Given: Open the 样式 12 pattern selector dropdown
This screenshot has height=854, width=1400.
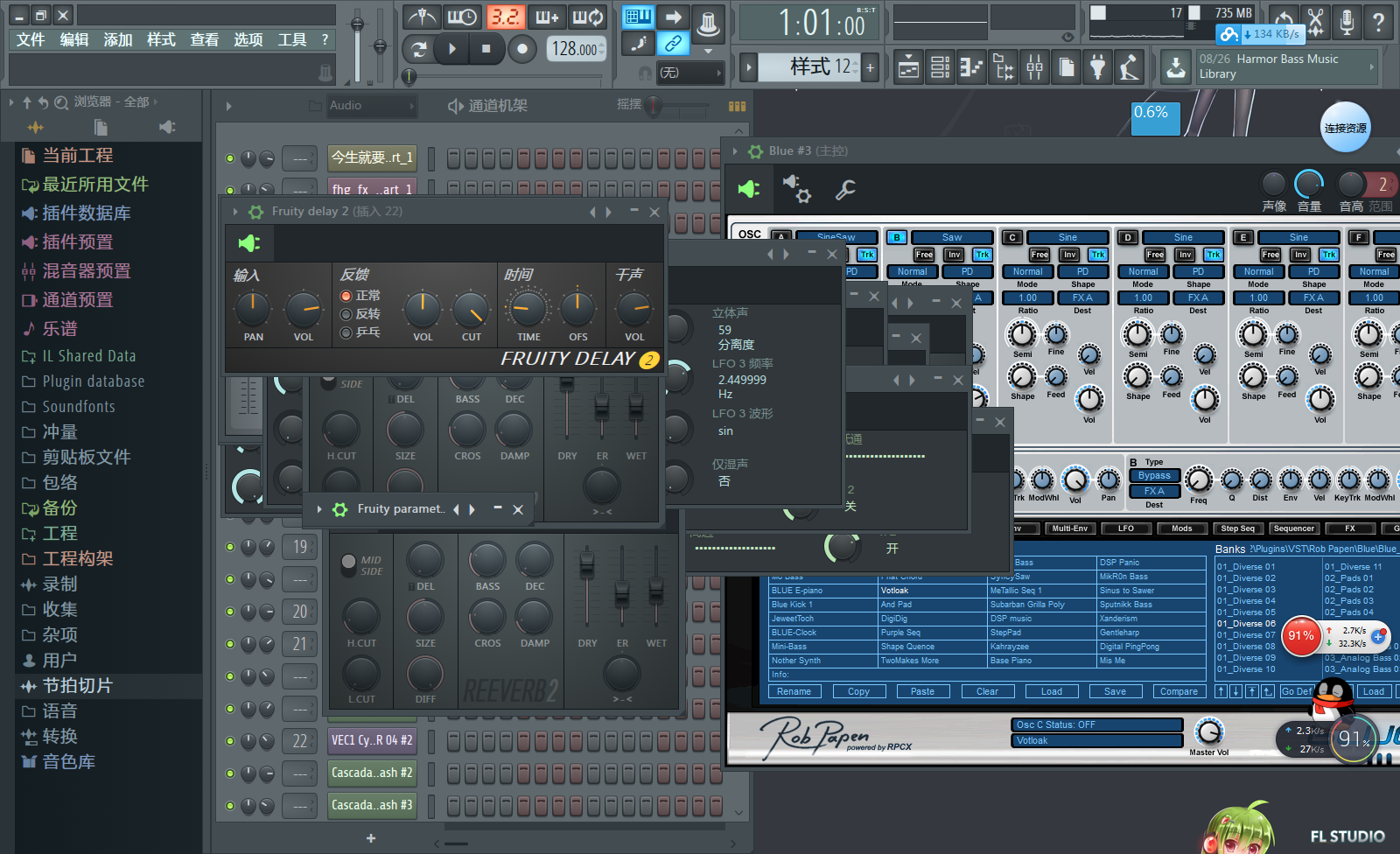Looking at the screenshot, I should pyautogui.click(x=810, y=66).
